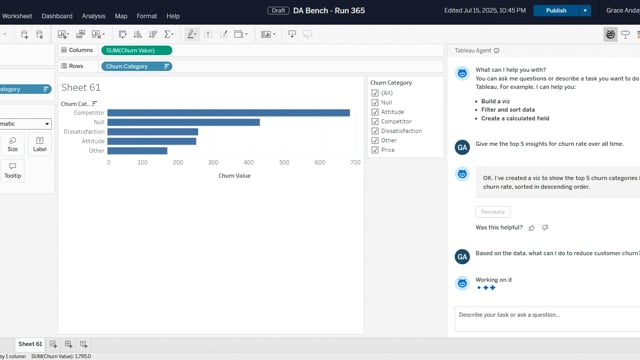640x360 pixels.
Task: Uncheck the Other filter checkbox
Action: [375, 140]
